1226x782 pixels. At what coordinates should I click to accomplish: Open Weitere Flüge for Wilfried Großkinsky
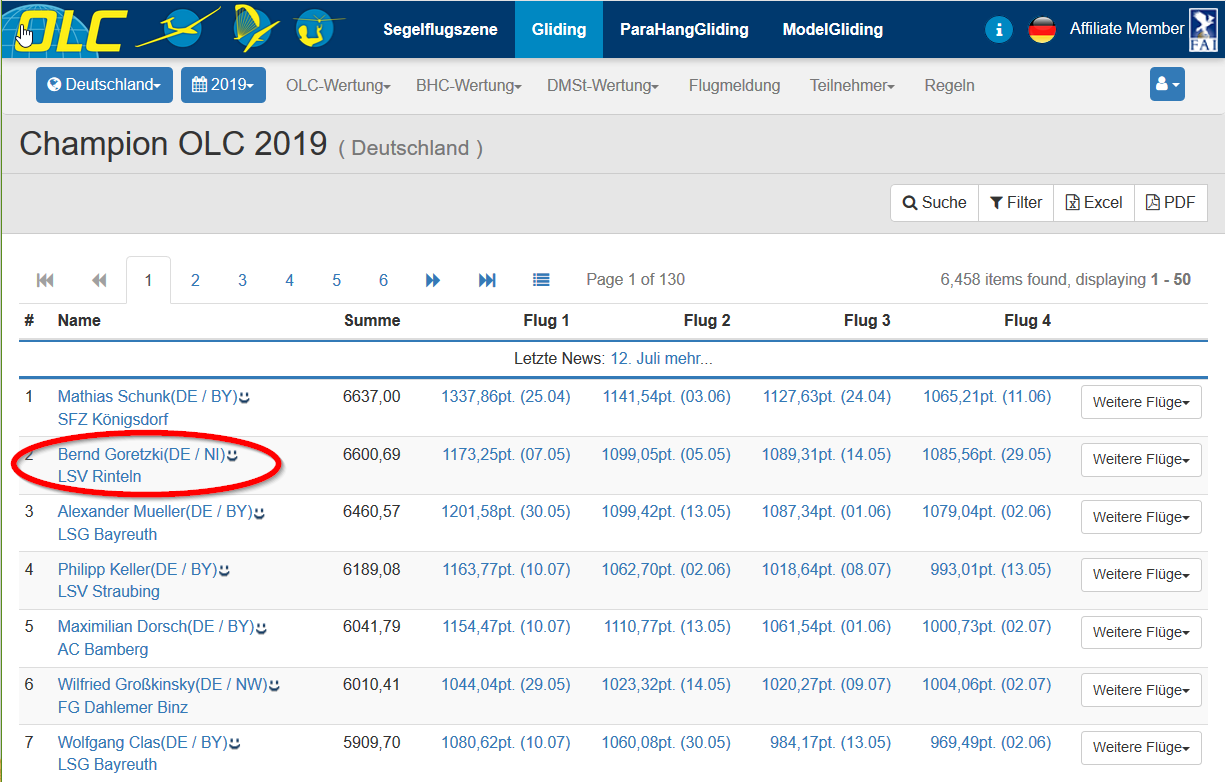point(1141,690)
